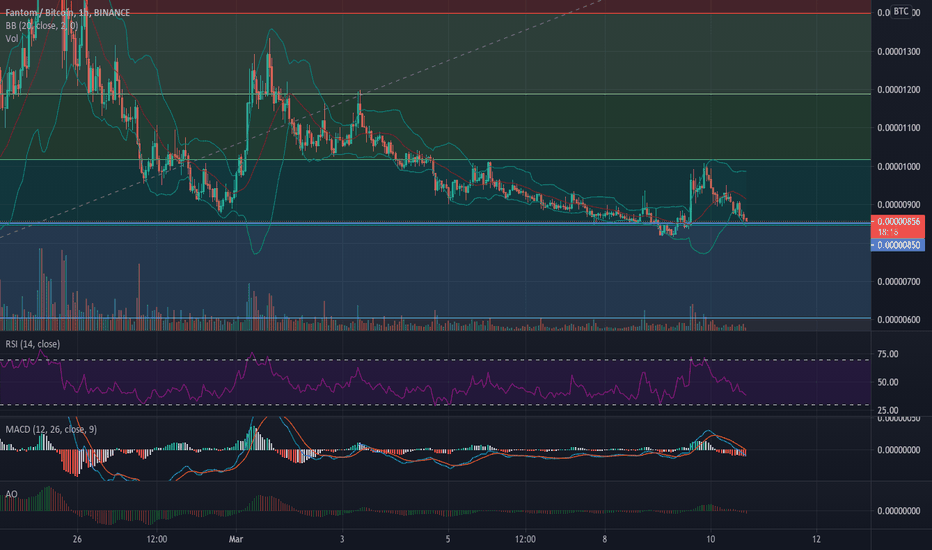Click the 26 date label on time axis

tap(77, 539)
